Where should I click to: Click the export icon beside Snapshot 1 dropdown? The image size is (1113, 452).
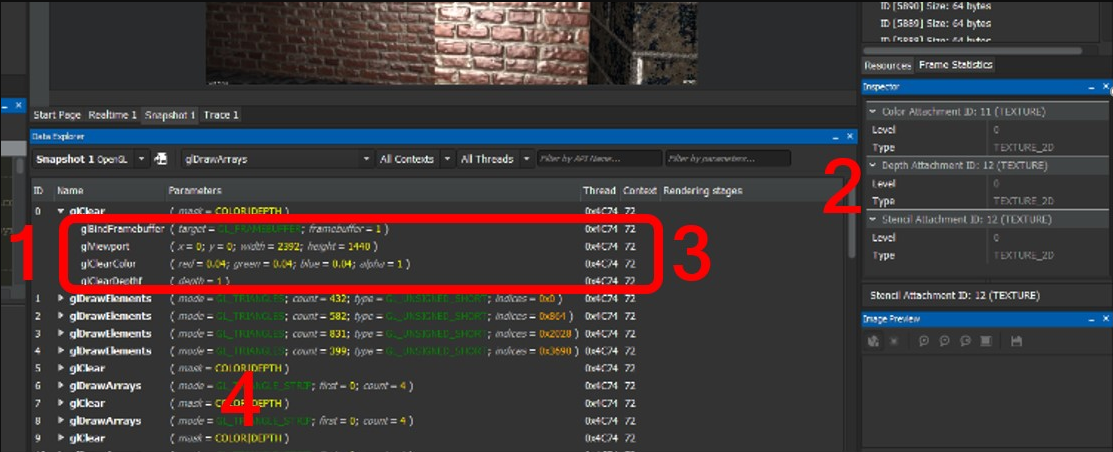[160, 159]
